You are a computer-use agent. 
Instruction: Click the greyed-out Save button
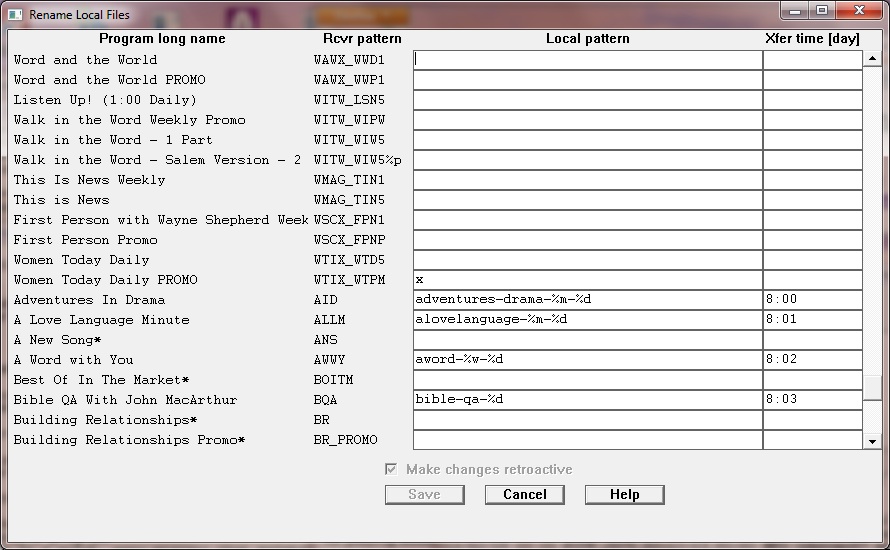[x=425, y=494]
